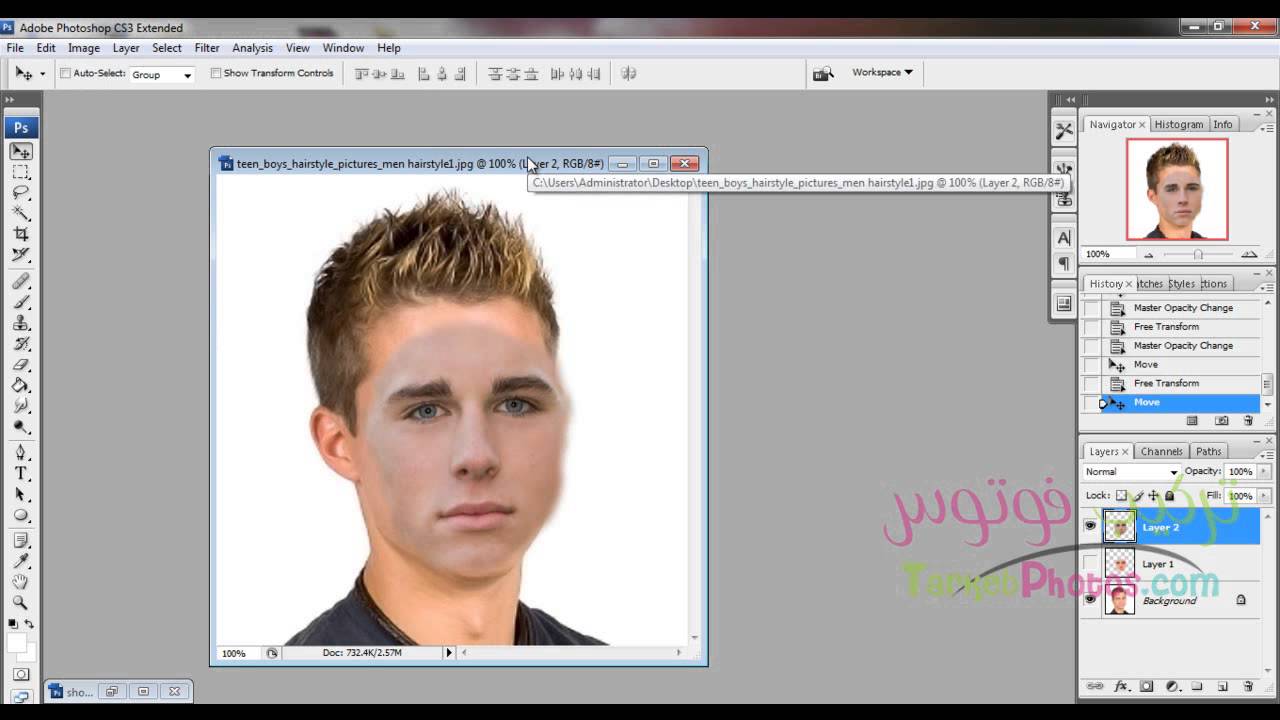Select the Path Selection tool
Image resolution: width=1280 pixels, height=720 pixels.
pyautogui.click(x=21, y=495)
